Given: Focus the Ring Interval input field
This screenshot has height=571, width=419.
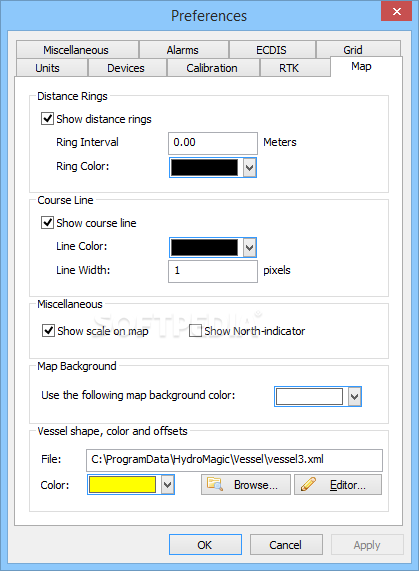Looking at the screenshot, I should point(213,143).
